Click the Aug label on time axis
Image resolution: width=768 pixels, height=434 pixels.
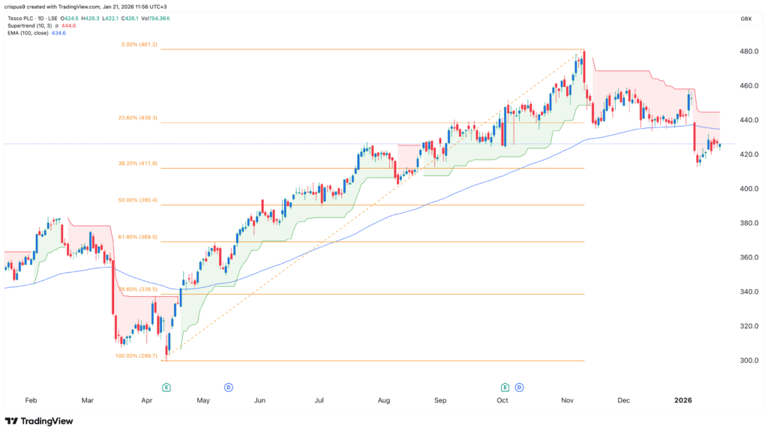pos(384,400)
